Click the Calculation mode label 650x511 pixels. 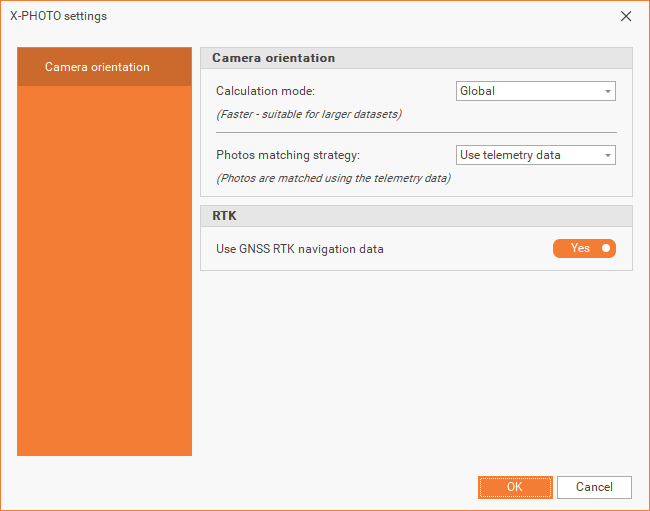click(265, 91)
